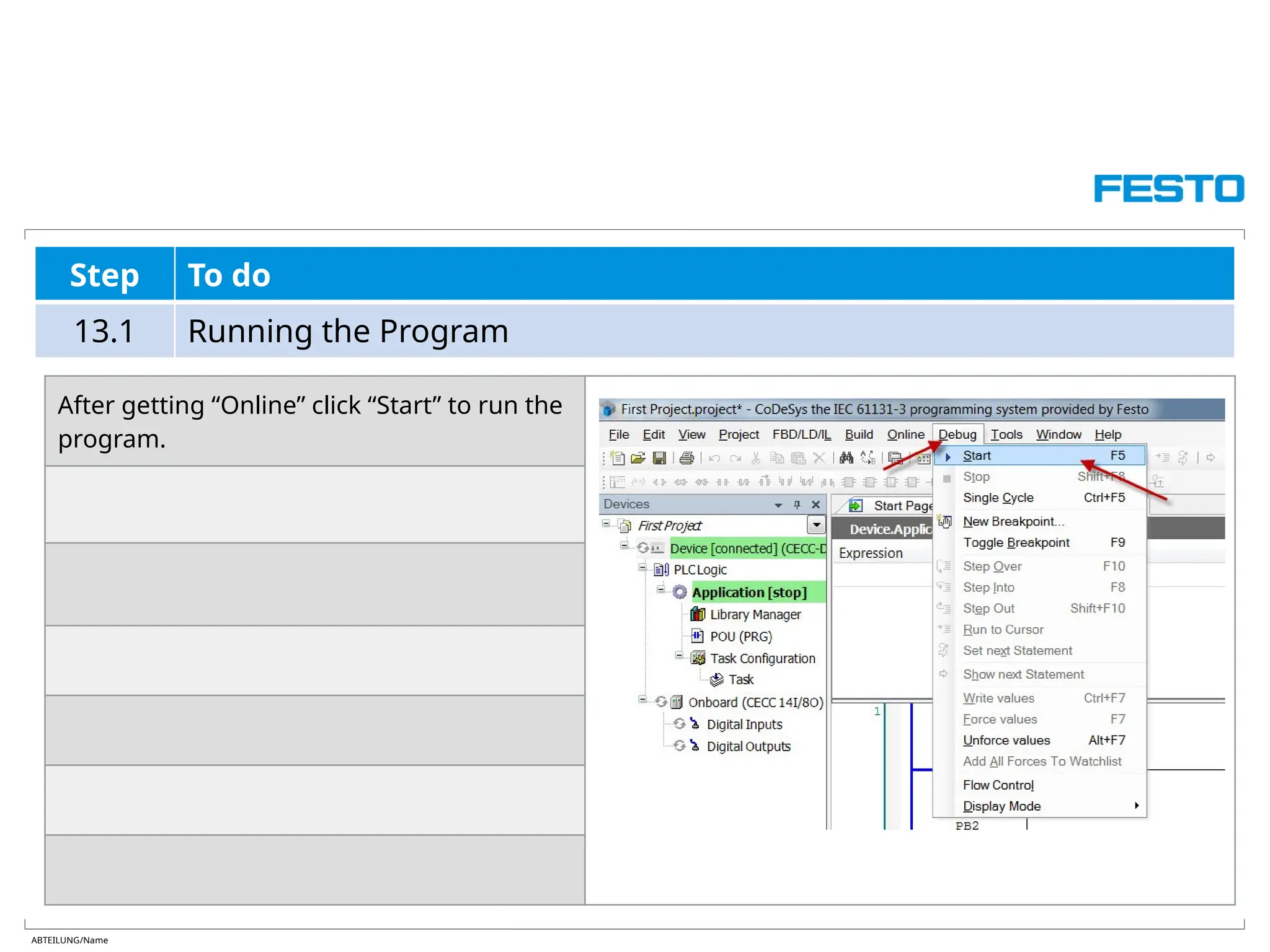Click the Paste clipboard icon

(798, 458)
